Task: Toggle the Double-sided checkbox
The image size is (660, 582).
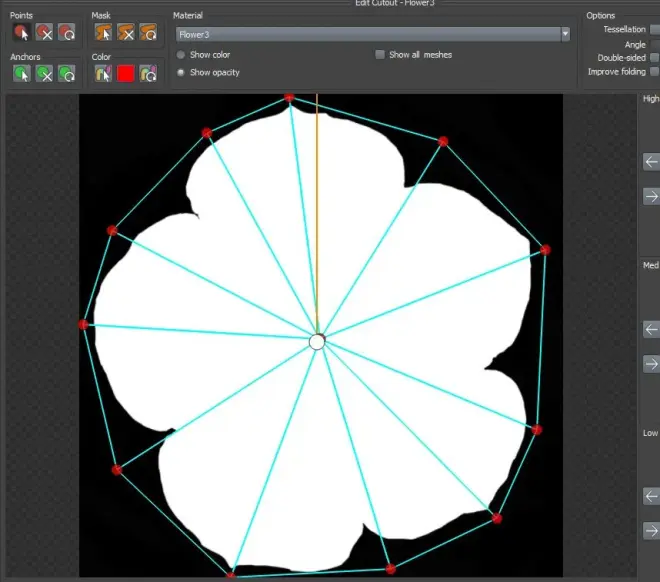Action: click(x=655, y=58)
